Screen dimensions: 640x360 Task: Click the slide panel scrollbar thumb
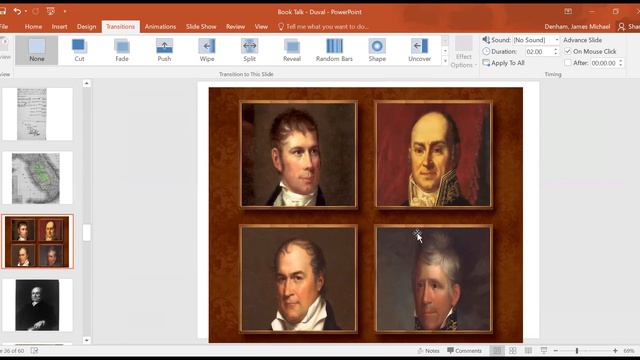(87, 233)
